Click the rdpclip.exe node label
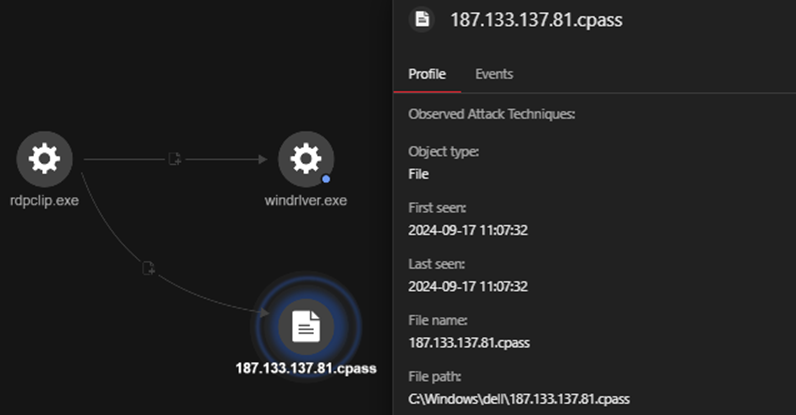The width and height of the screenshot is (796, 415). [44, 200]
